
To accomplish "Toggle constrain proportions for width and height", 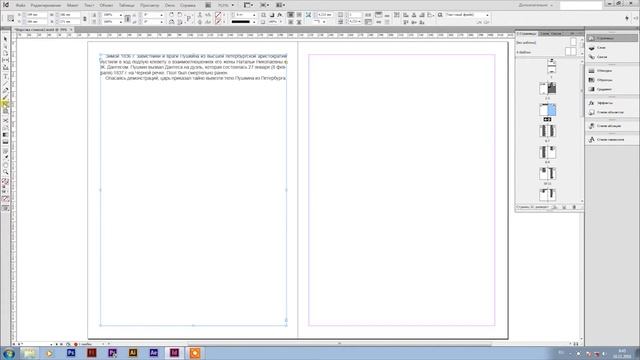I will coord(84,18).
